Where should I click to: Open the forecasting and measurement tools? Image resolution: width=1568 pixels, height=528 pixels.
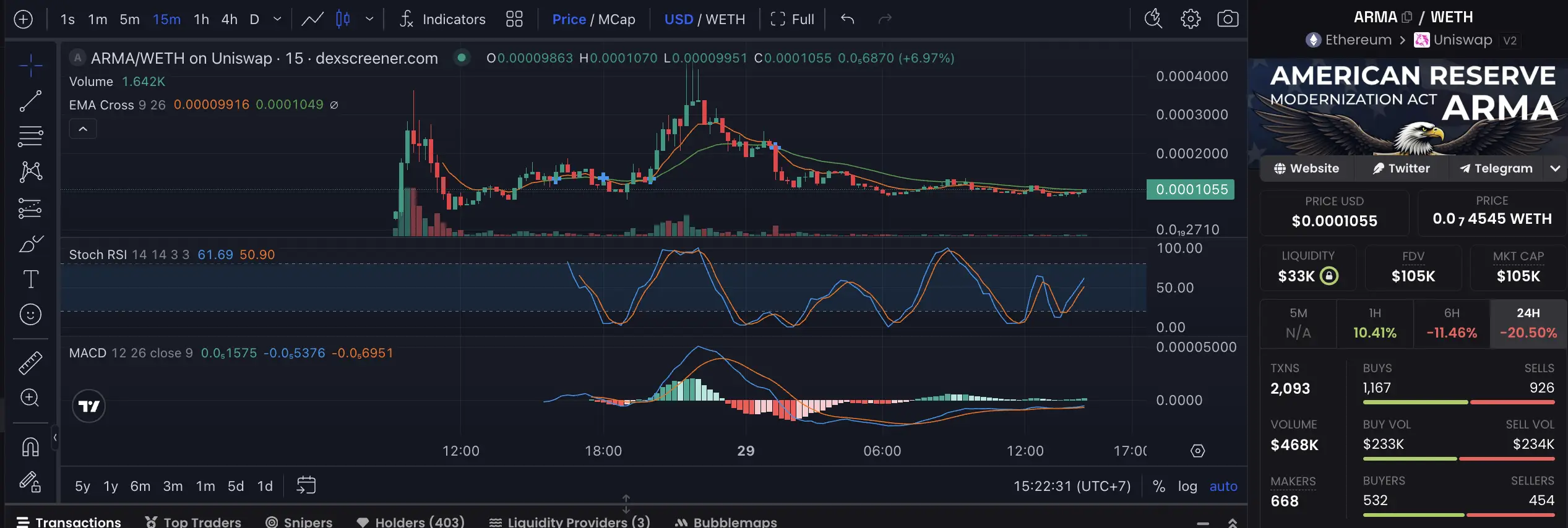click(30, 208)
